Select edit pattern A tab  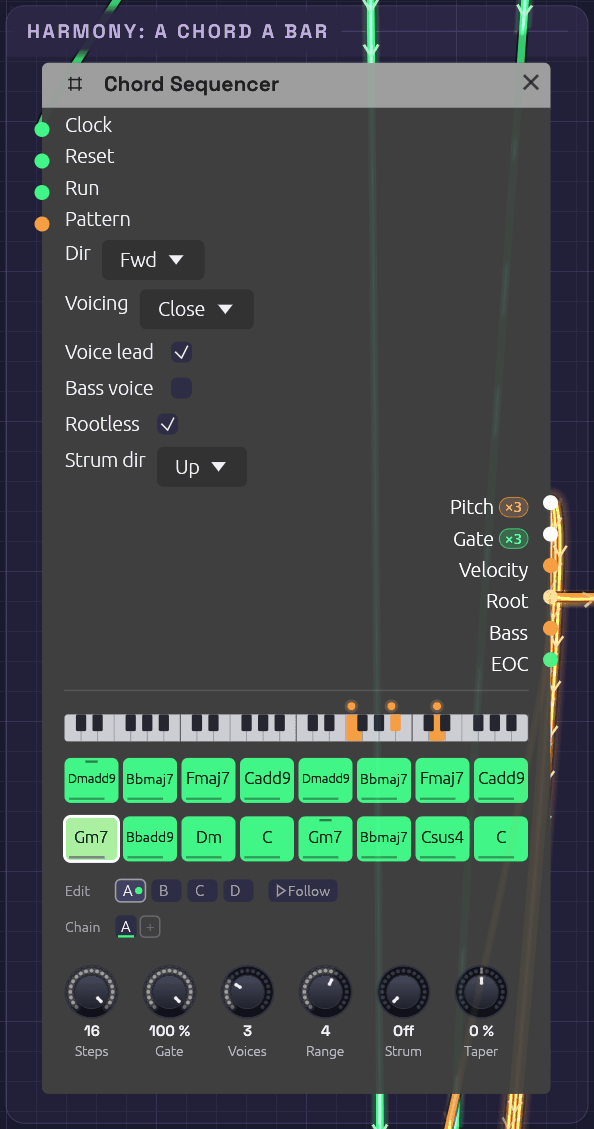coord(130,891)
